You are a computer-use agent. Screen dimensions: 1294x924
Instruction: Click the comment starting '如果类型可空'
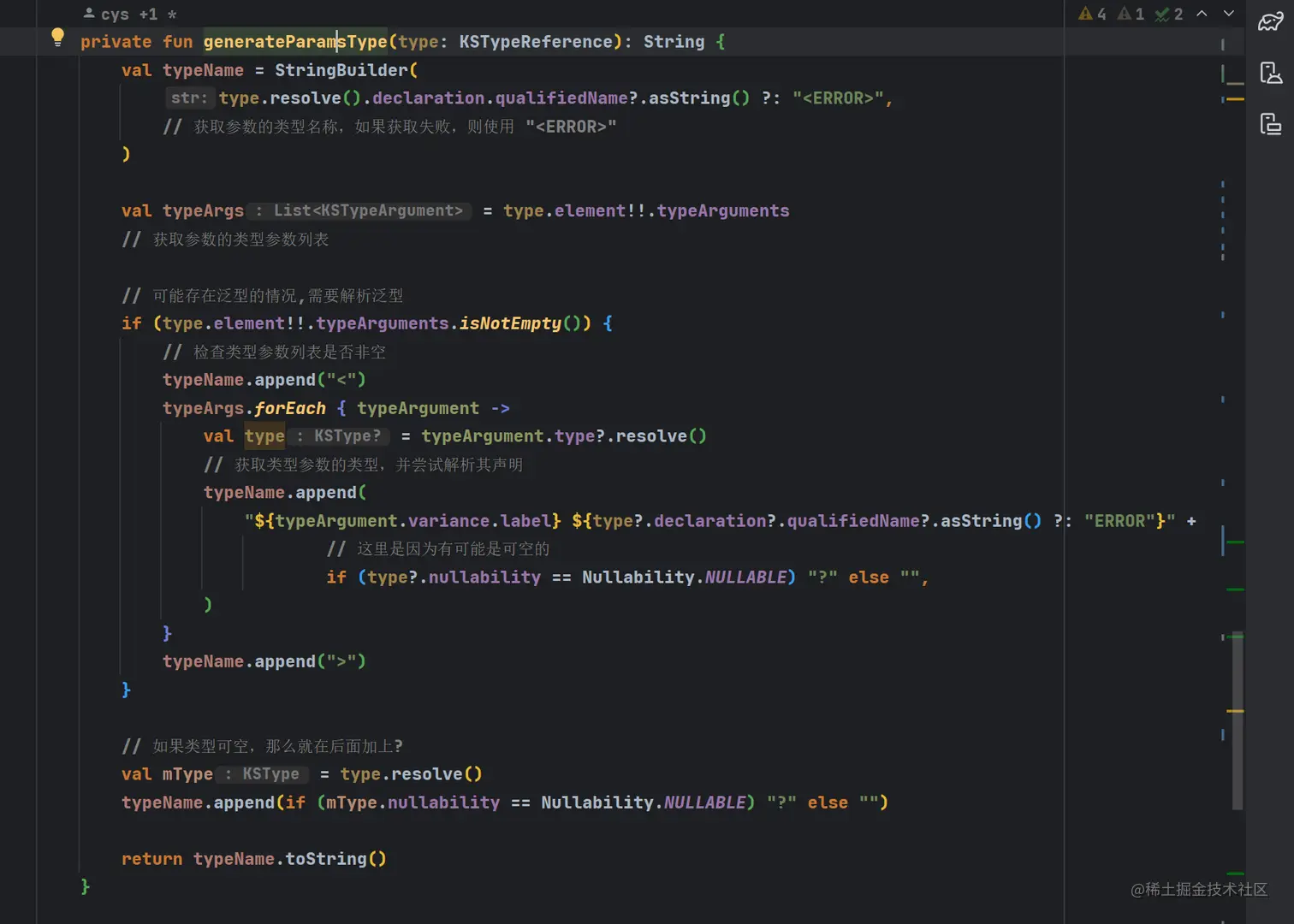(262, 746)
